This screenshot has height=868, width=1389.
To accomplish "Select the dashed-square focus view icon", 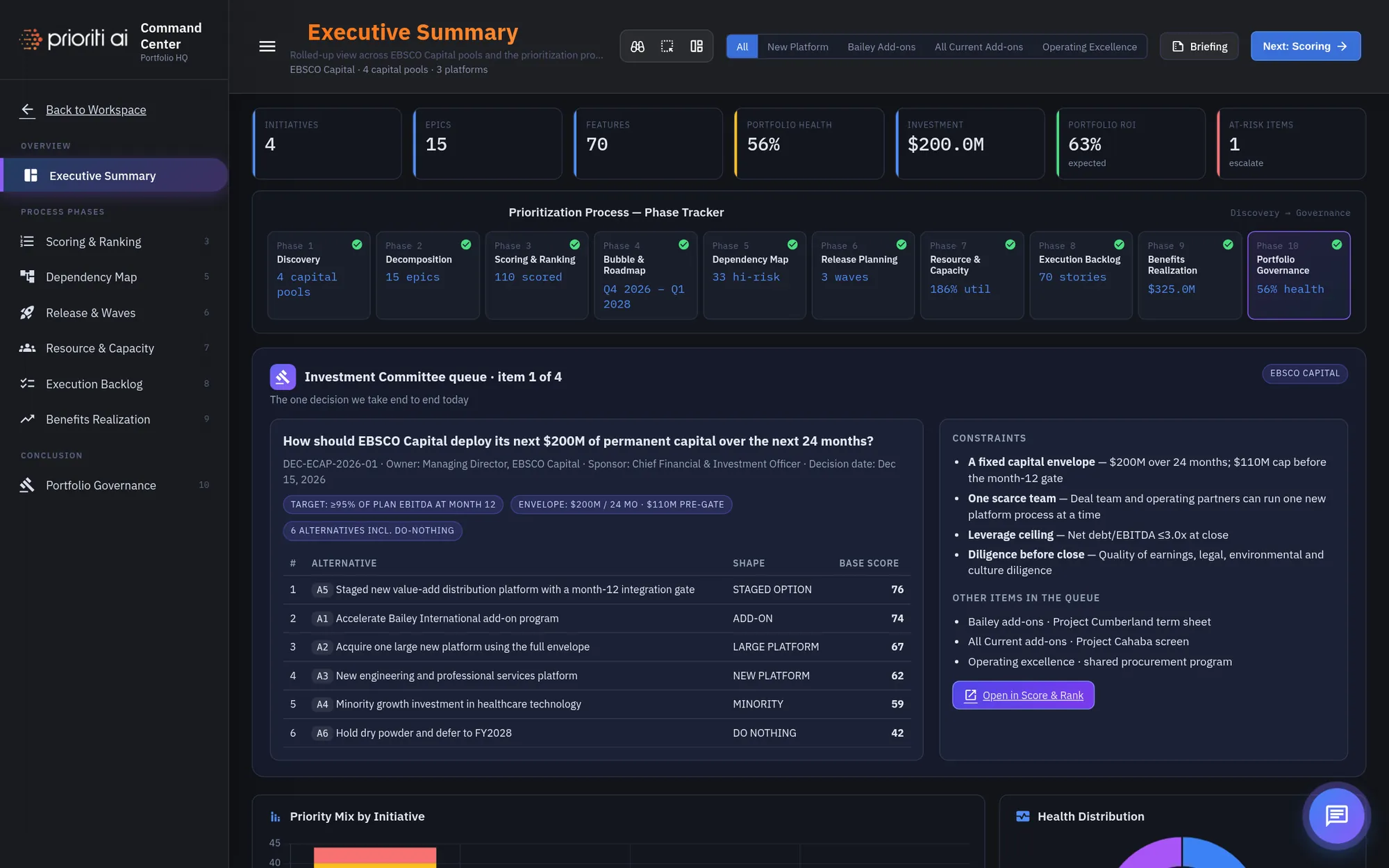I will point(667,47).
